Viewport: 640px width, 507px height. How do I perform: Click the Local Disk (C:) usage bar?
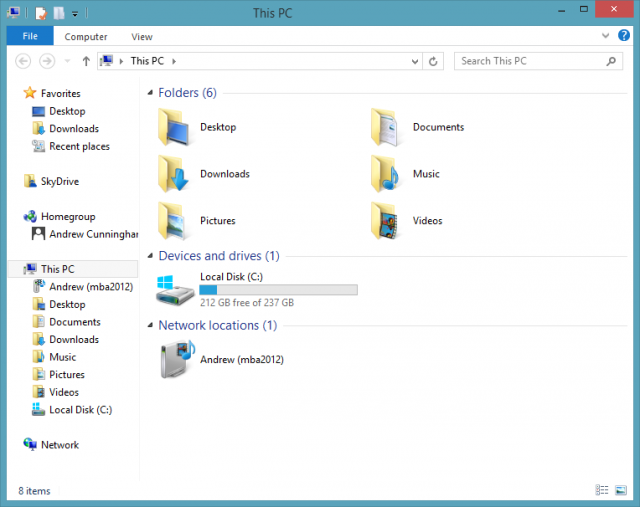pyautogui.click(x=278, y=290)
